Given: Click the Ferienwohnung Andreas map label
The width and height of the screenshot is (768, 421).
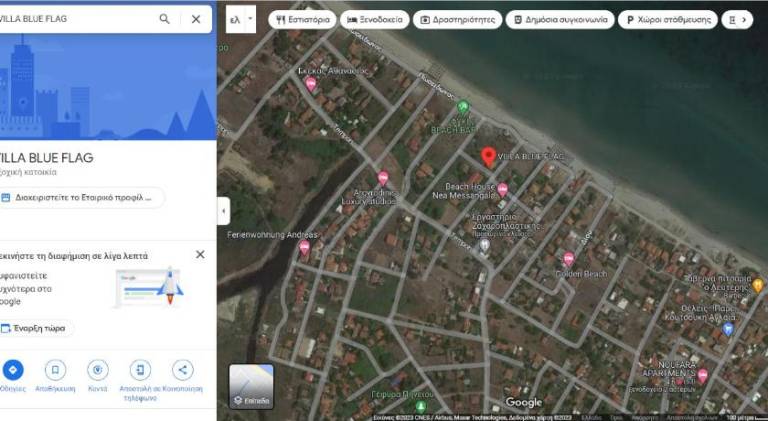Looking at the screenshot, I should click(272, 235).
